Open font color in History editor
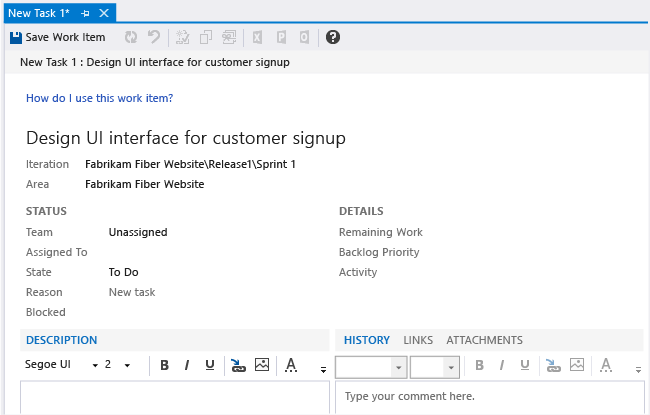This screenshot has width=650, height=415. pos(606,365)
